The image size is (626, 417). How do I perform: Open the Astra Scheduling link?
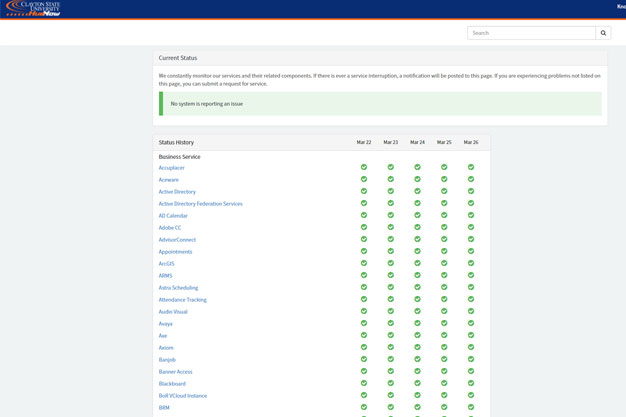click(x=178, y=288)
